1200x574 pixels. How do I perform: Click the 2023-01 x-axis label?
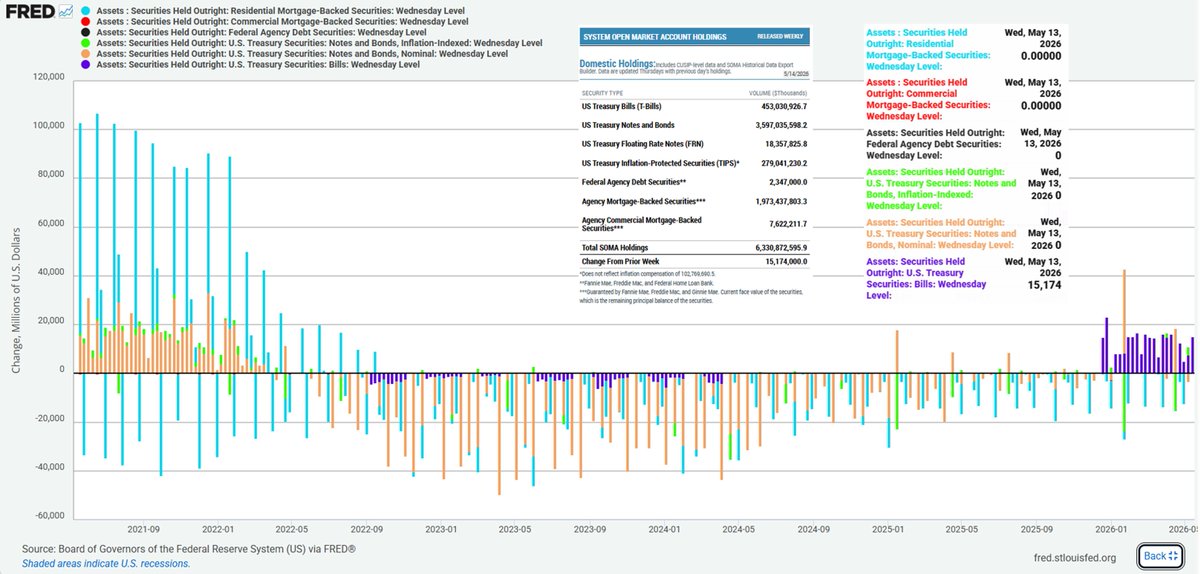coord(441,529)
